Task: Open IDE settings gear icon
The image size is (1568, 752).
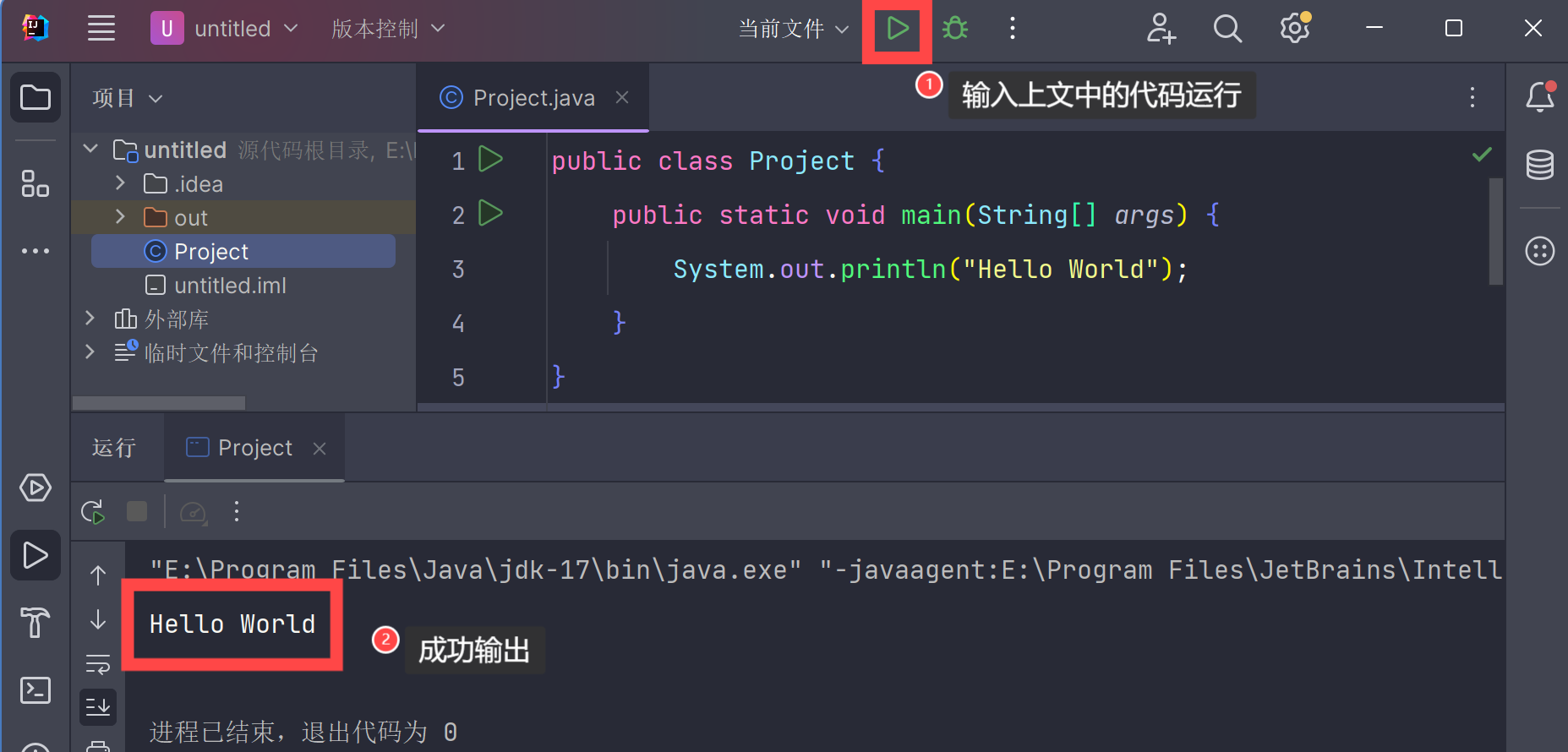Action: 1294,29
